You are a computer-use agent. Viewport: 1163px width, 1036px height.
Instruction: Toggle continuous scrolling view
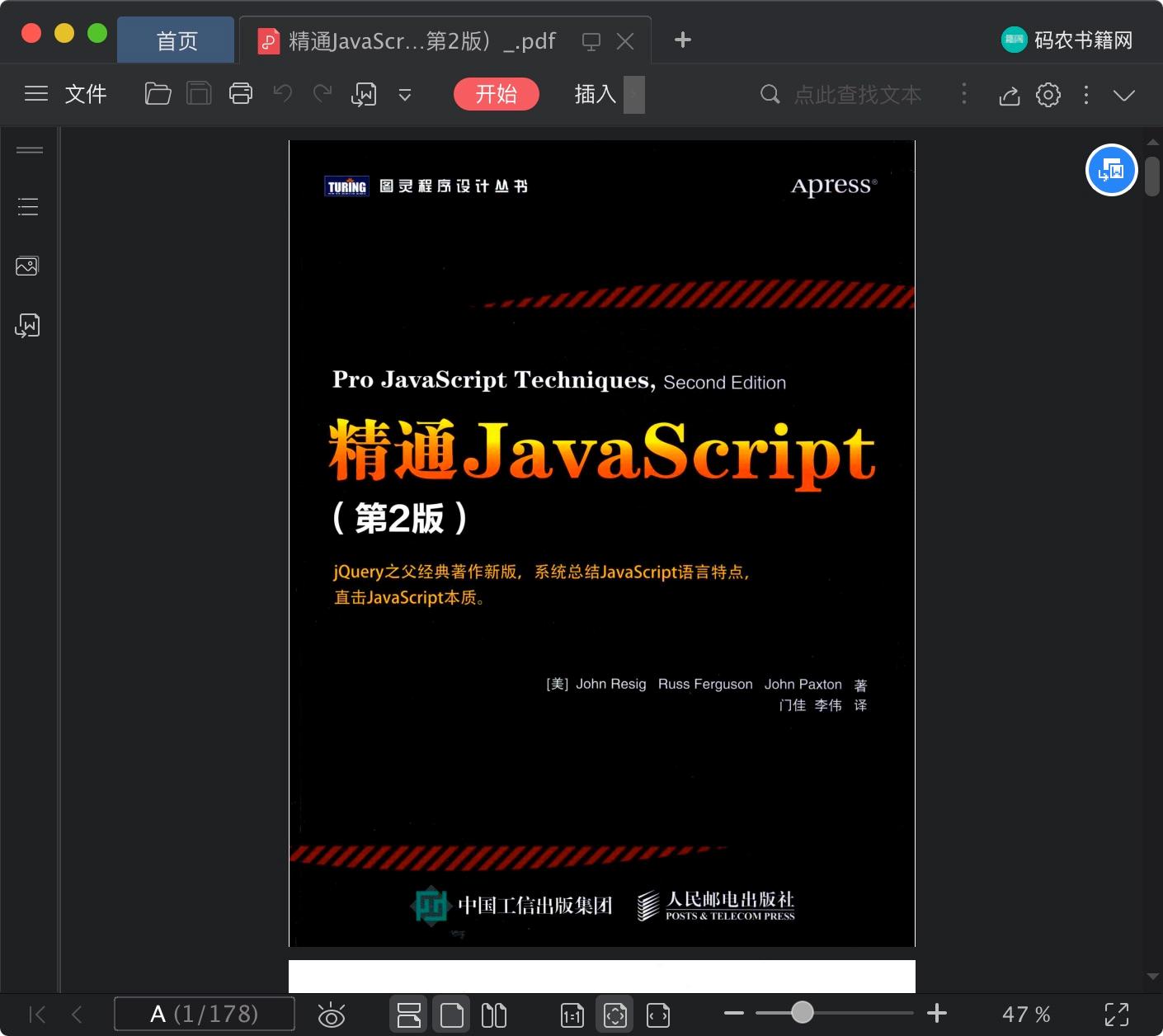point(408,1014)
